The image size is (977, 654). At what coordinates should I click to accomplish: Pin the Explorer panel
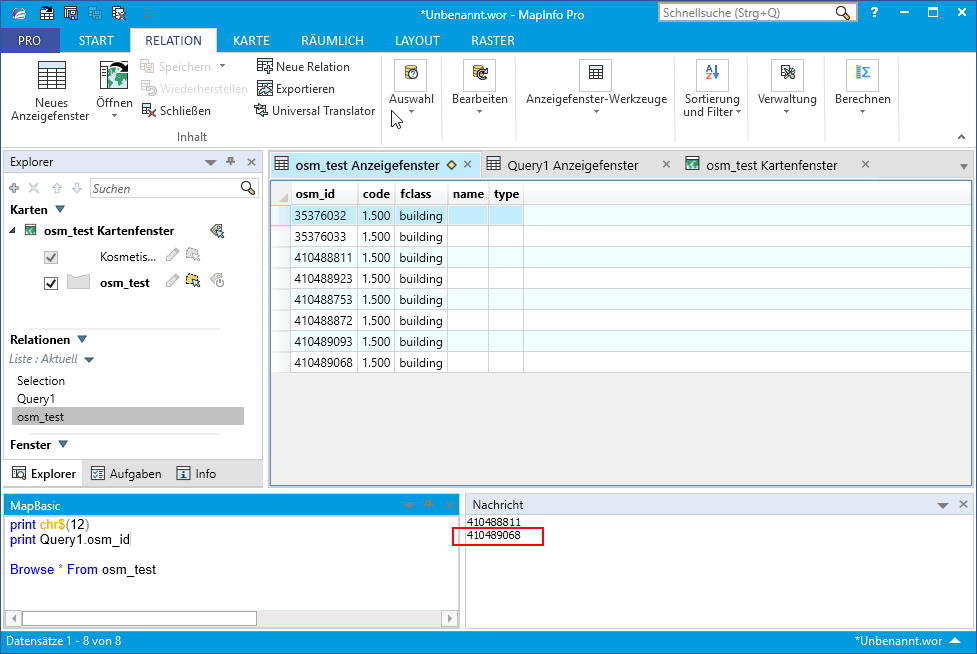(231, 161)
